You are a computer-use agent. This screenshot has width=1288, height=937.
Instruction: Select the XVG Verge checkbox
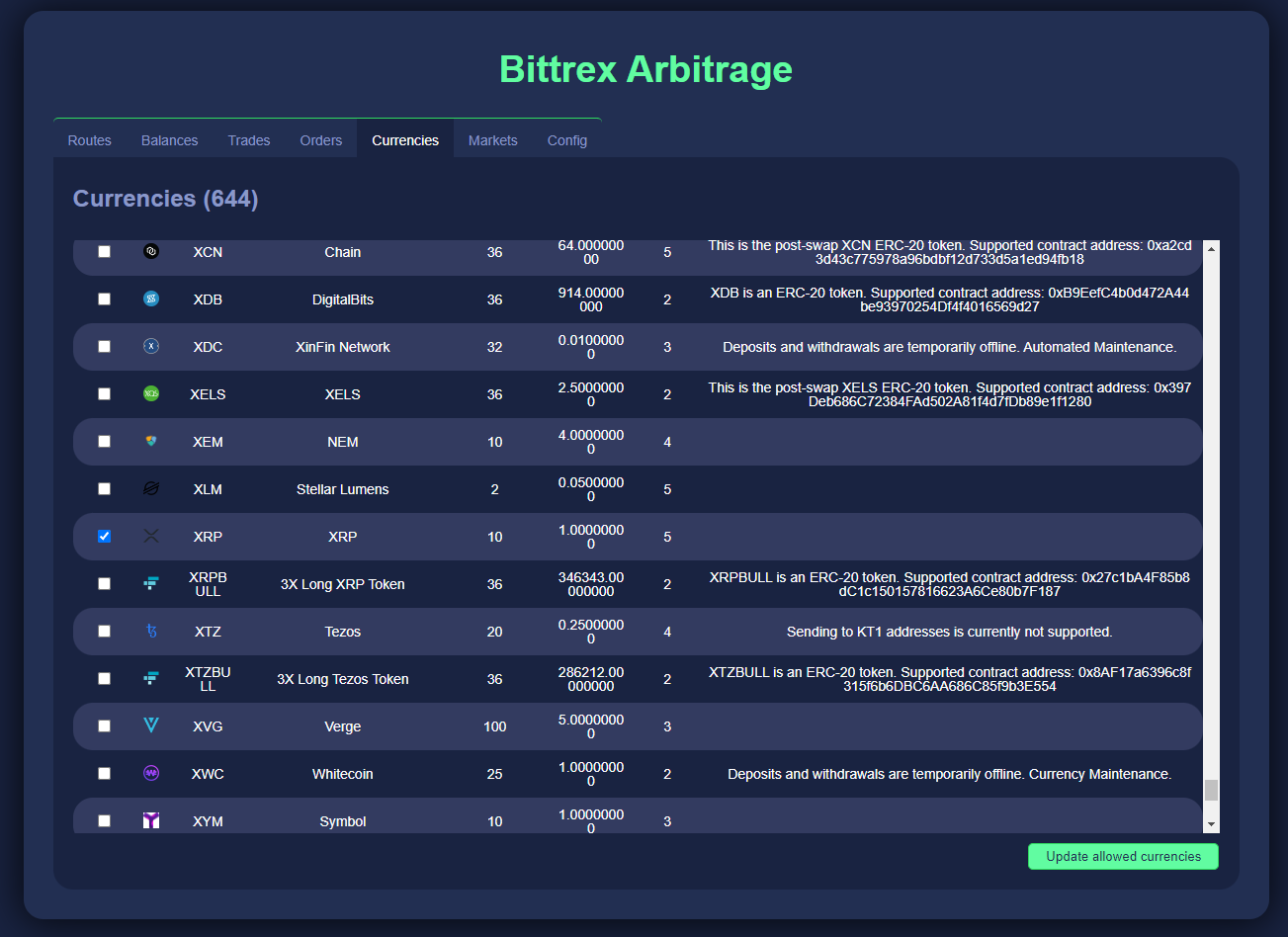point(104,726)
